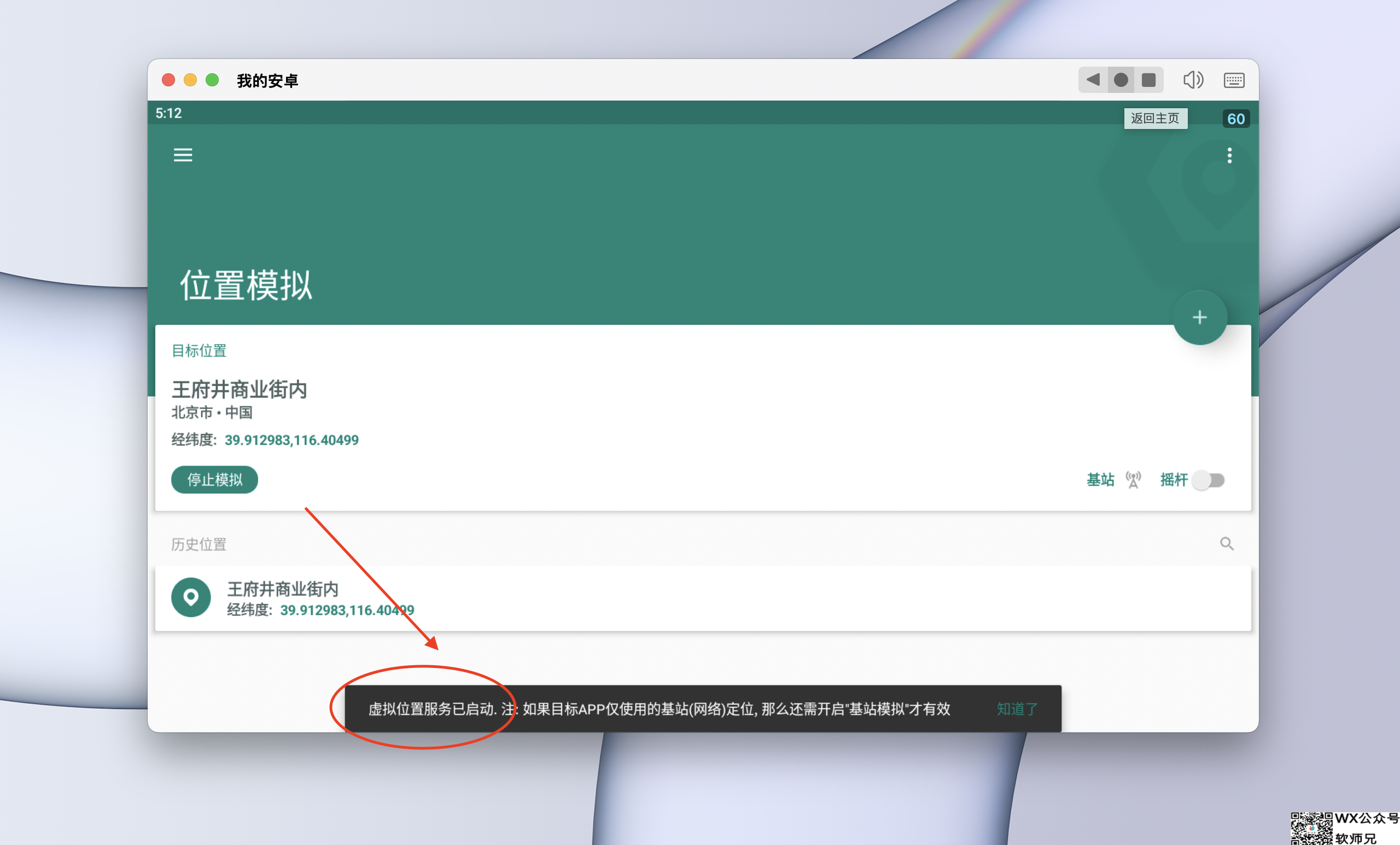Toggle the 摇杆 joystick switch
The width and height of the screenshot is (1400, 845).
[x=1209, y=480]
